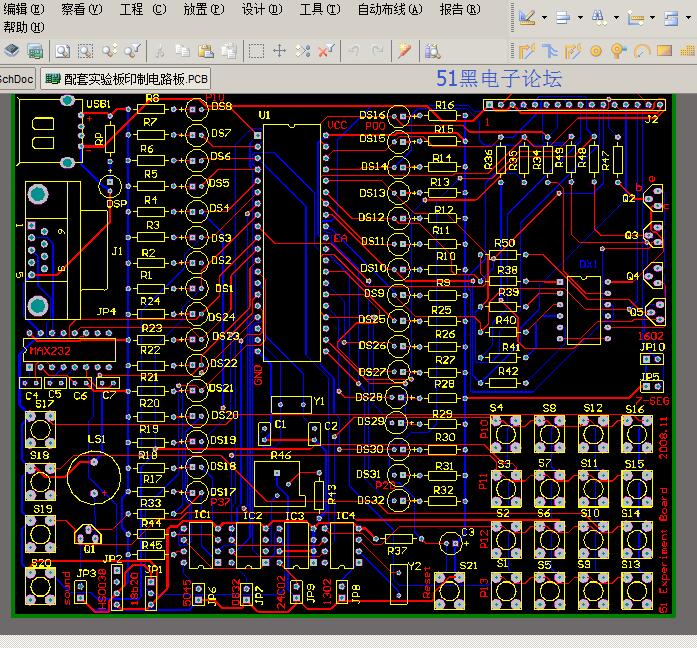Viewport: 697px width, 648px height.
Task: Pick the place pad tool
Action: point(596,52)
